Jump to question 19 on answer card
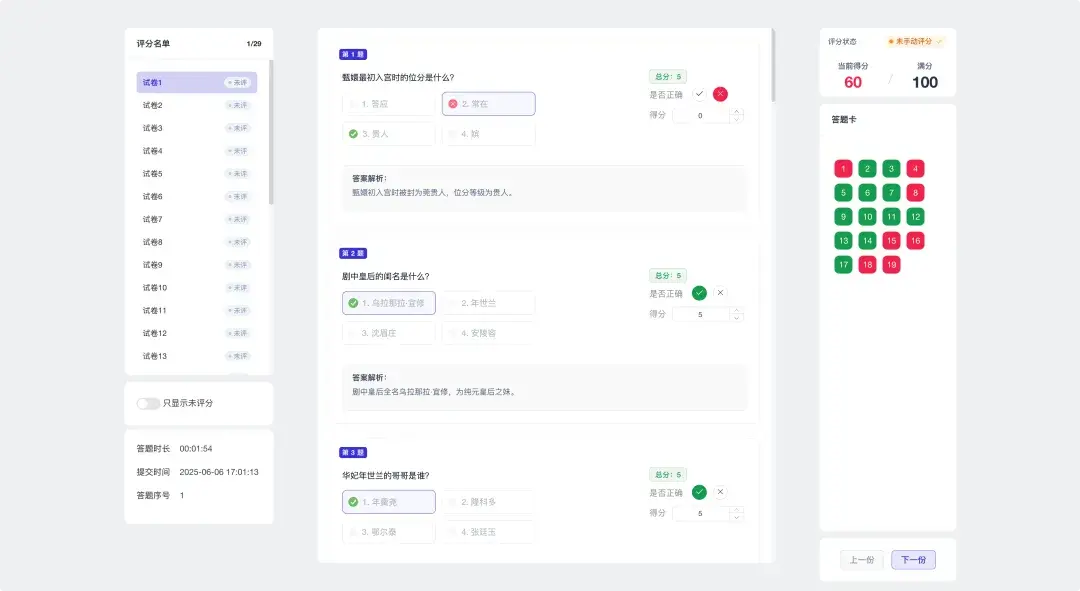Image resolution: width=1080 pixels, height=591 pixels. pyautogui.click(x=891, y=265)
